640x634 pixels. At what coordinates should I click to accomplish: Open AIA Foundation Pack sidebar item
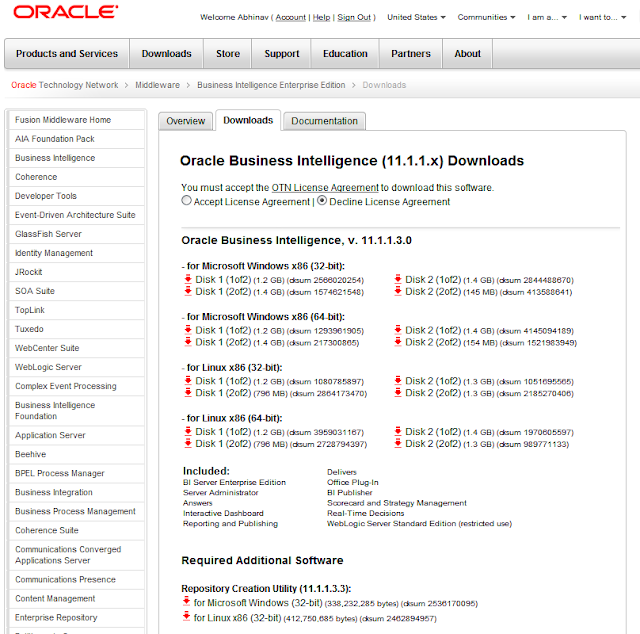77,139
